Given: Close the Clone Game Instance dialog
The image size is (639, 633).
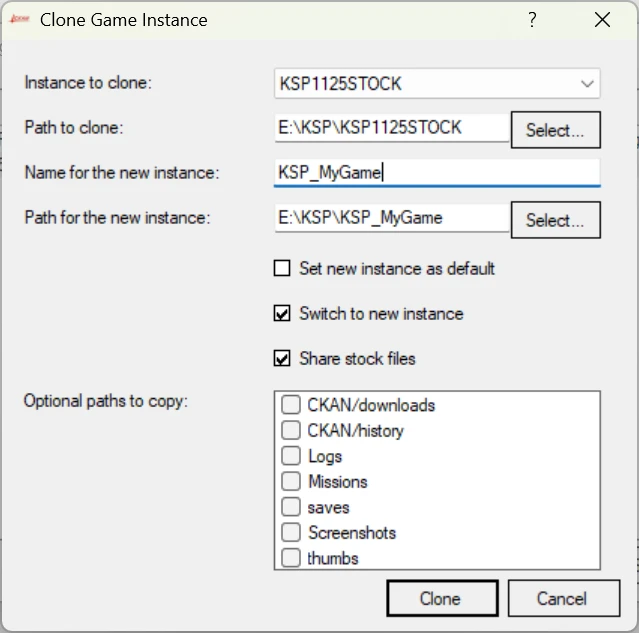Looking at the screenshot, I should click(602, 19).
